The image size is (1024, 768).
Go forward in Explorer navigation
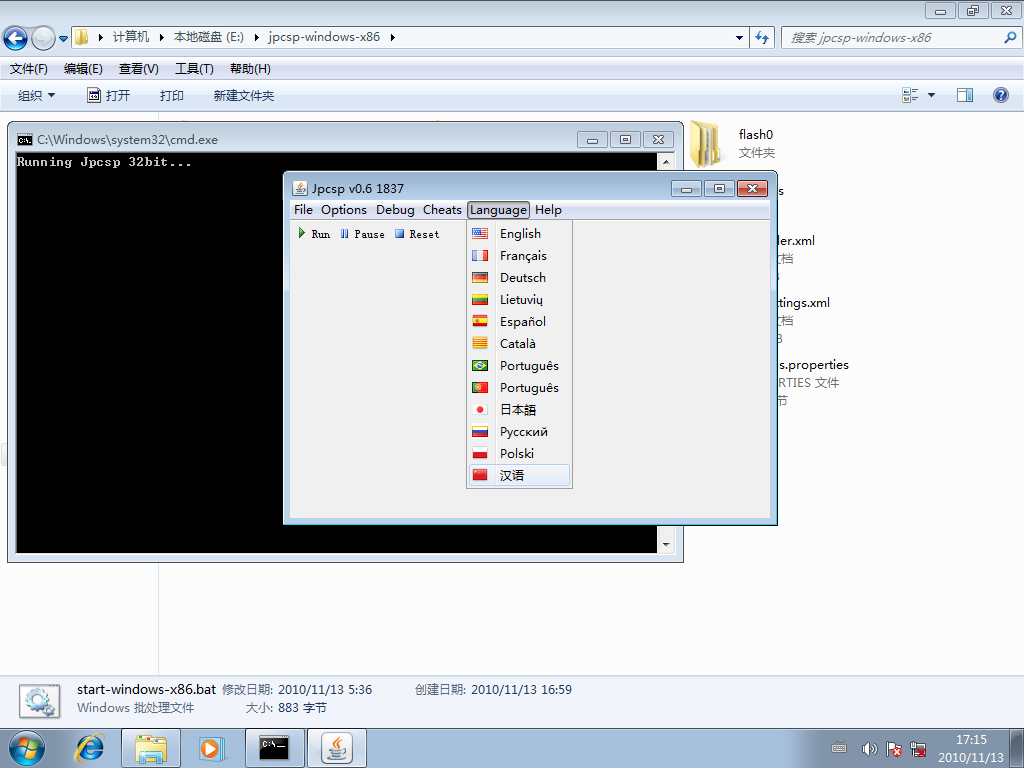(x=43, y=38)
